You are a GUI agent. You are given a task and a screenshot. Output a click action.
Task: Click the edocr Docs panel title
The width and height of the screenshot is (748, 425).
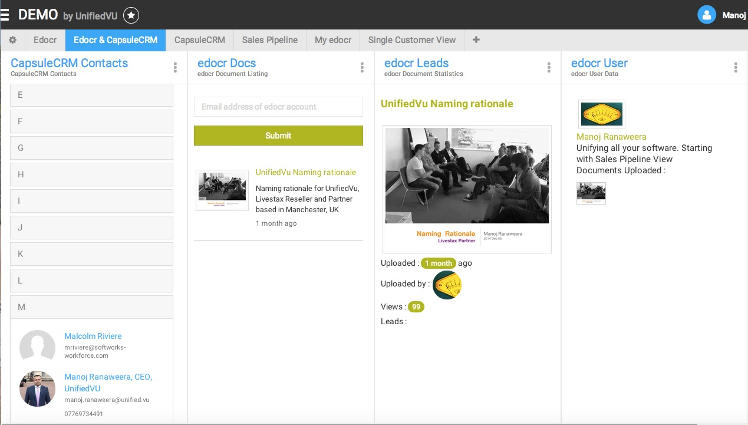[227, 63]
